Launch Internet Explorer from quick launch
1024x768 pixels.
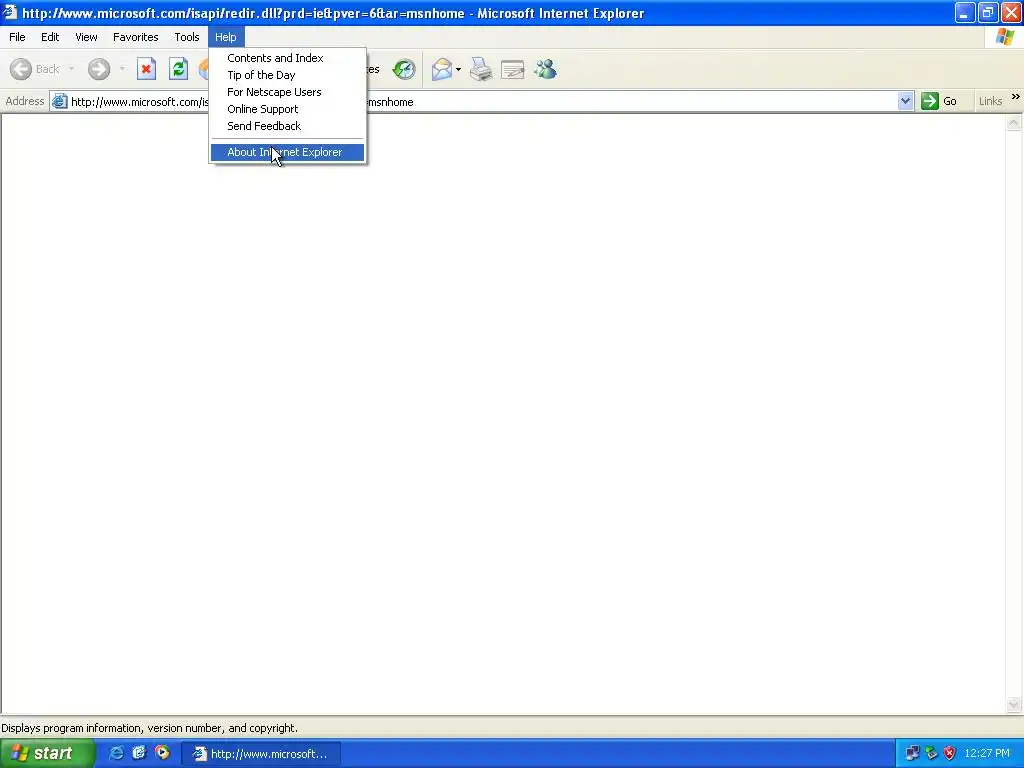[116, 753]
